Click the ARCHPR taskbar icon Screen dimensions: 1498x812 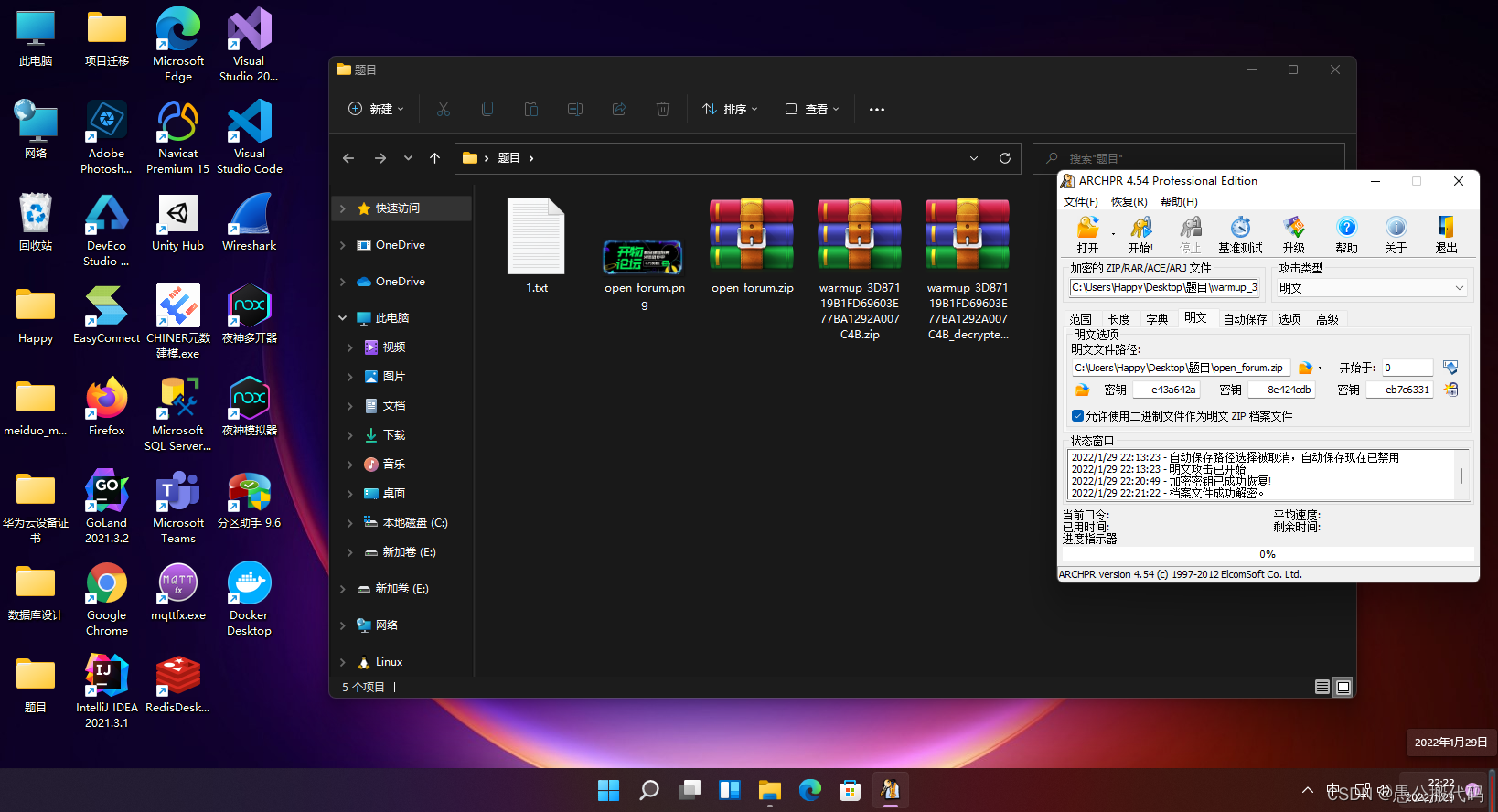coord(890,790)
